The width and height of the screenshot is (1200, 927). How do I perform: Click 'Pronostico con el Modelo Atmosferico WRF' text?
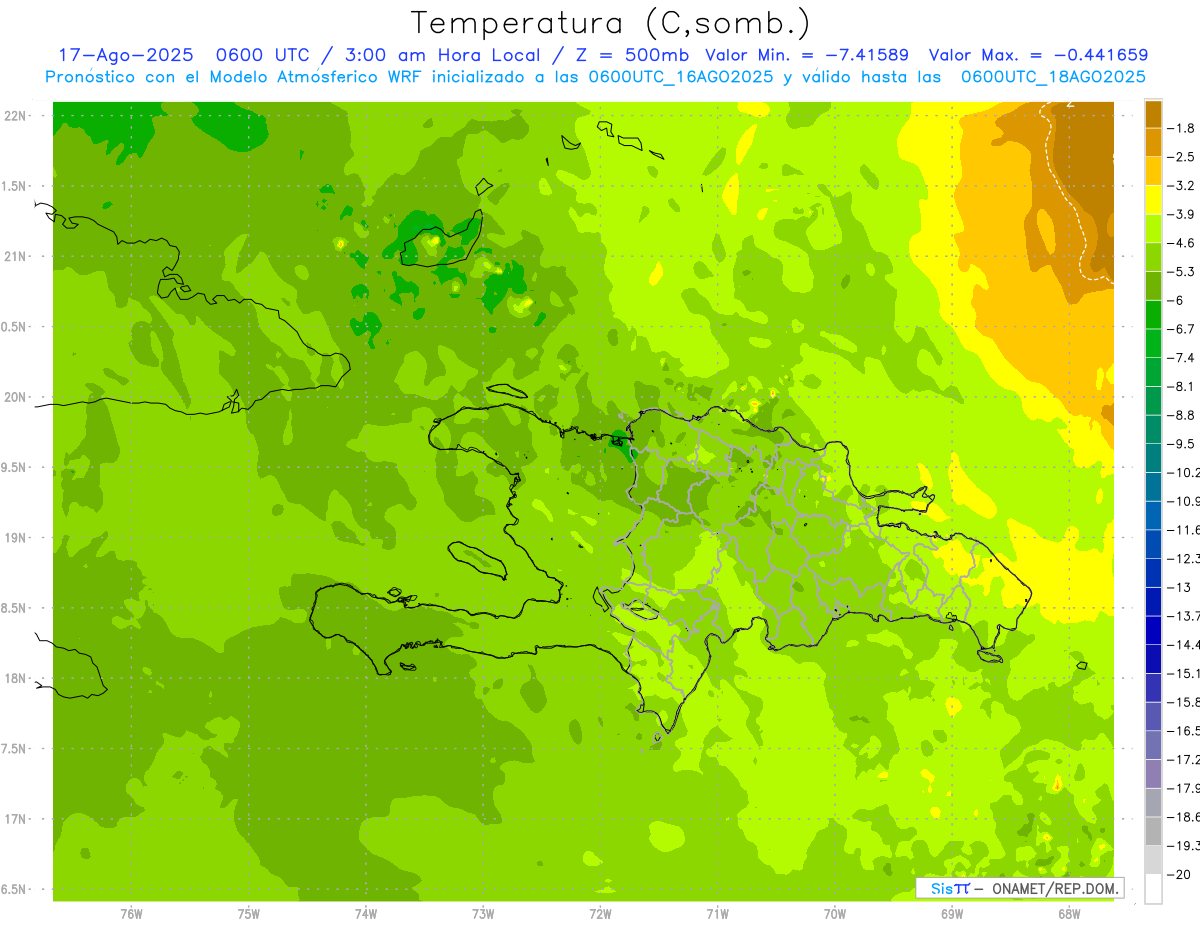click(x=234, y=77)
